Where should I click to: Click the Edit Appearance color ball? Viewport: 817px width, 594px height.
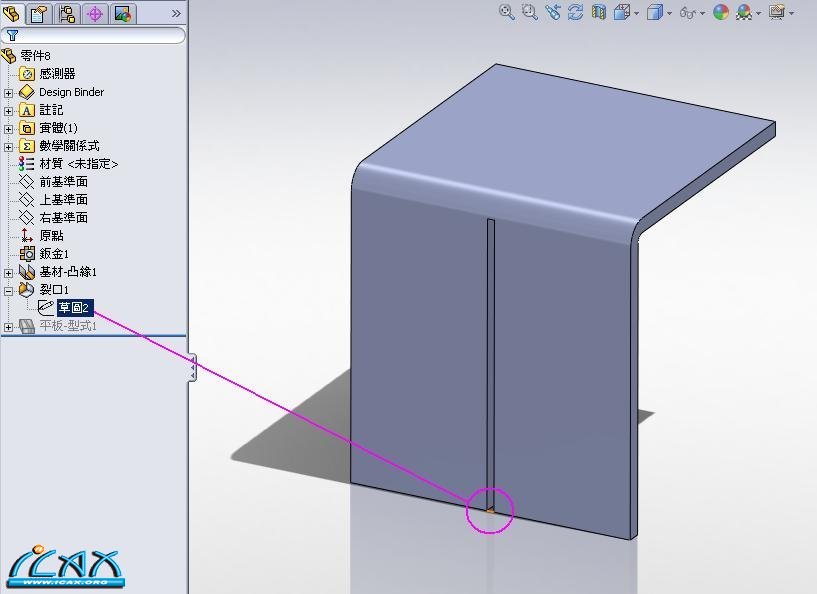720,12
